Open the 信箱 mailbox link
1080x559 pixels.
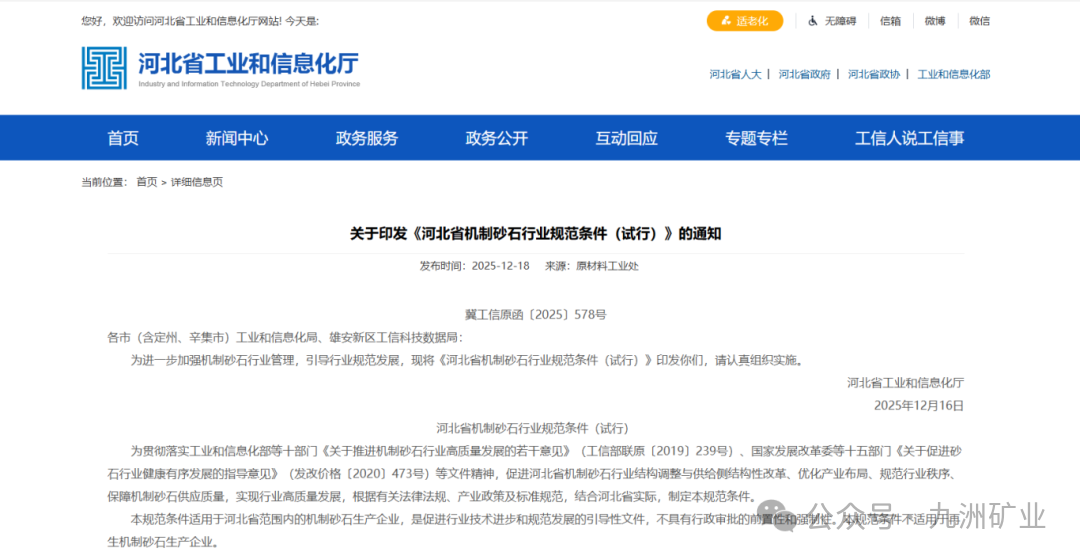tap(890, 21)
